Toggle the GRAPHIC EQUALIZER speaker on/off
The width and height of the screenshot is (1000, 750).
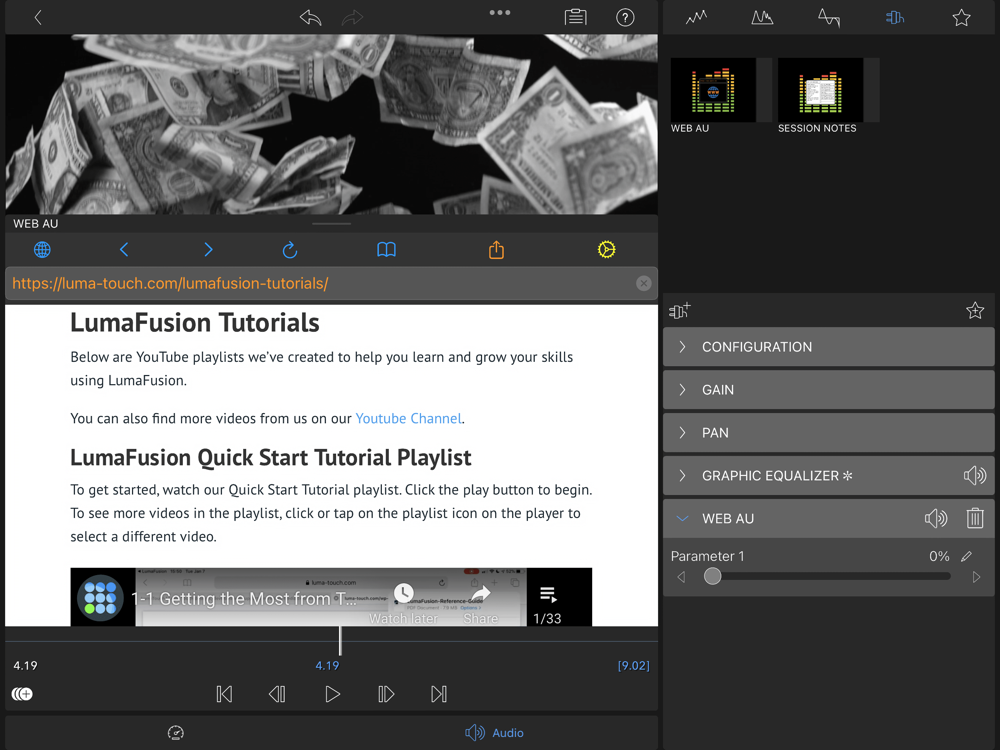[x=974, y=476]
